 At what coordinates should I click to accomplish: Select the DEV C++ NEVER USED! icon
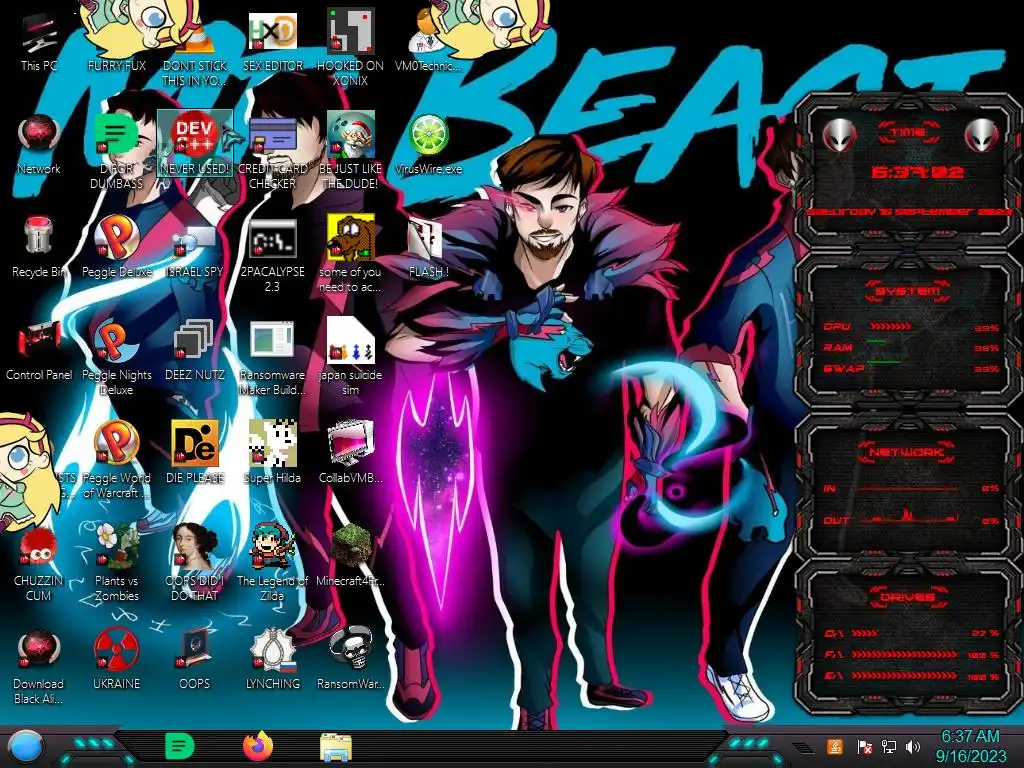[195, 144]
